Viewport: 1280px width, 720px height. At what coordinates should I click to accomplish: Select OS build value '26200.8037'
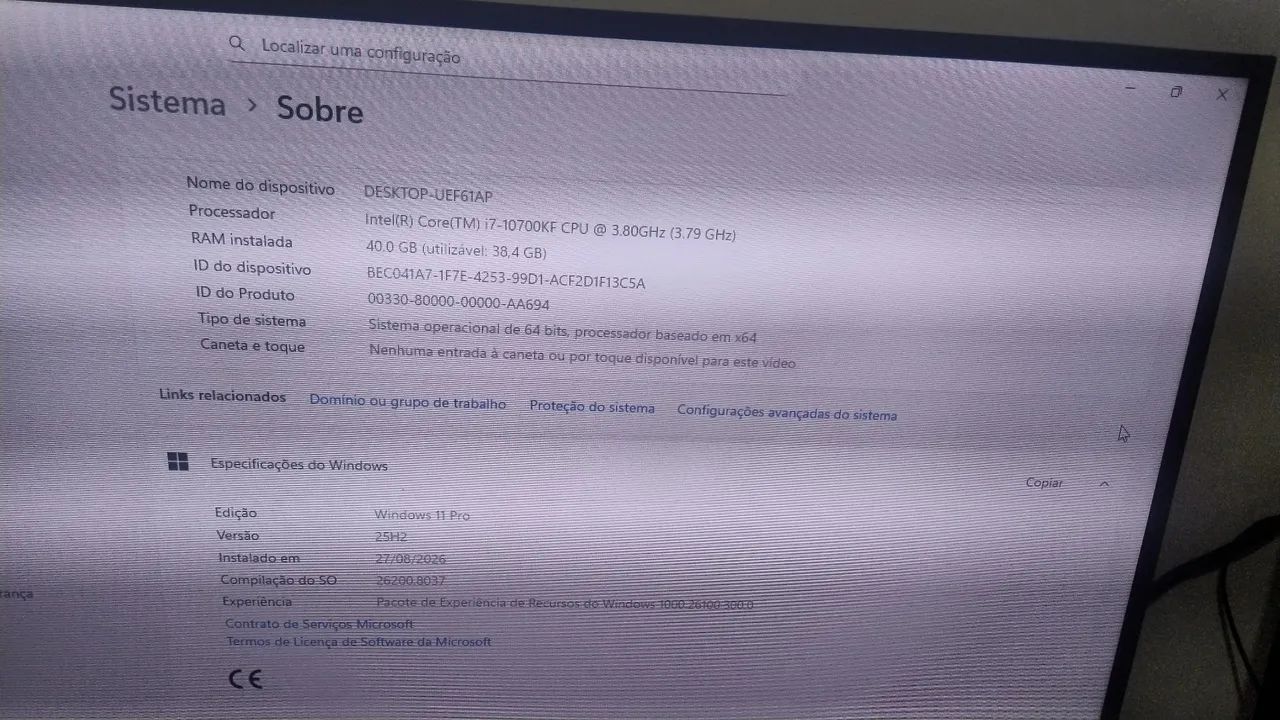tap(411, 580)
